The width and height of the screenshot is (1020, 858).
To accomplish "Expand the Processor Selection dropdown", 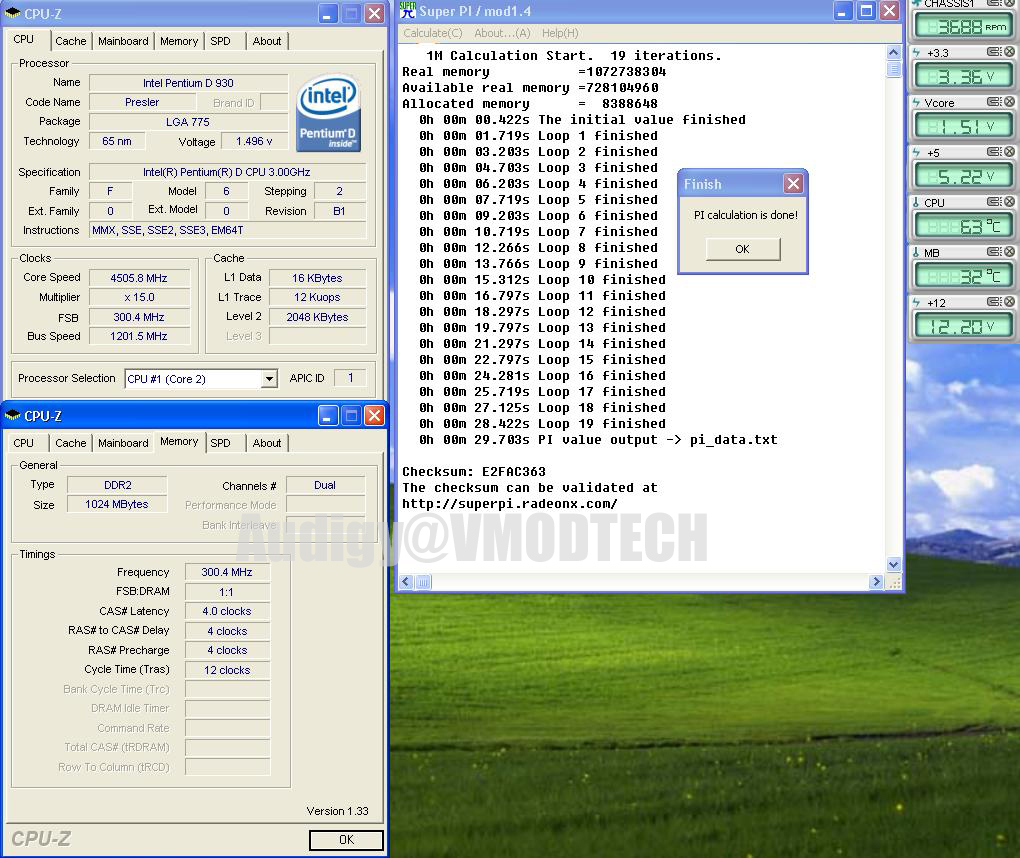I will pos(269,379).
